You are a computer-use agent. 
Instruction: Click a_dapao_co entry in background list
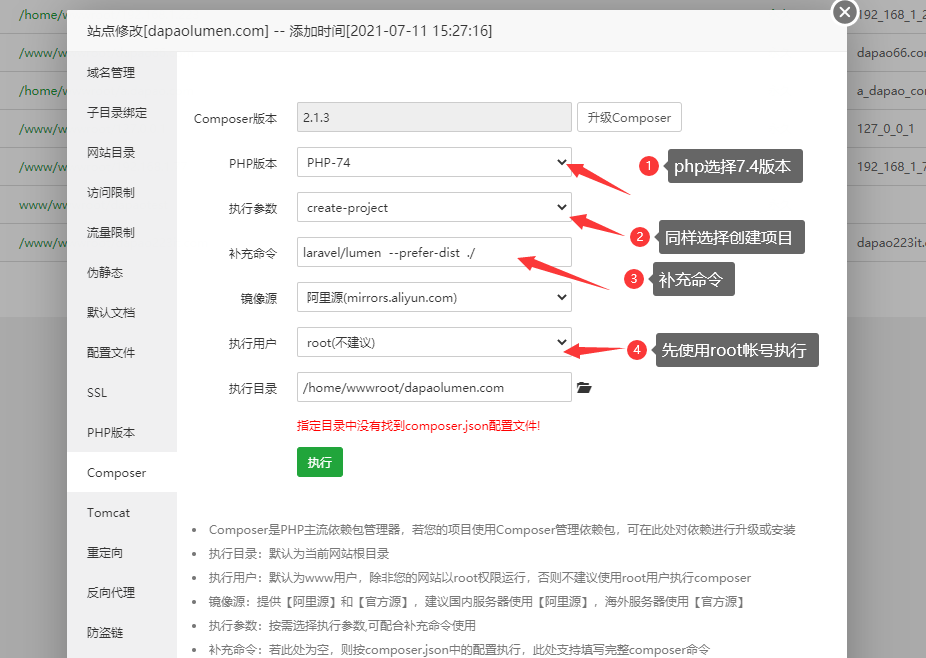[x=891, y=91]
